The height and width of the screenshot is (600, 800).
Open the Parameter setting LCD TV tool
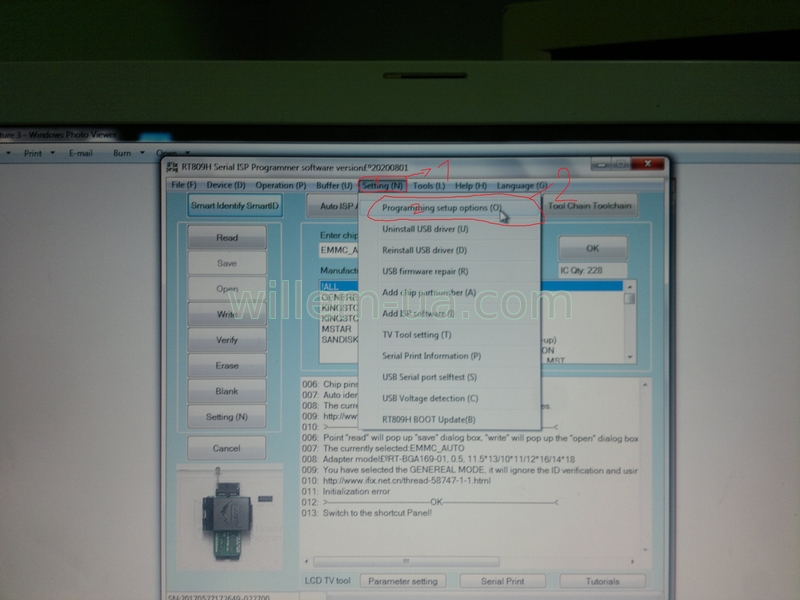(x=403, y=581)
